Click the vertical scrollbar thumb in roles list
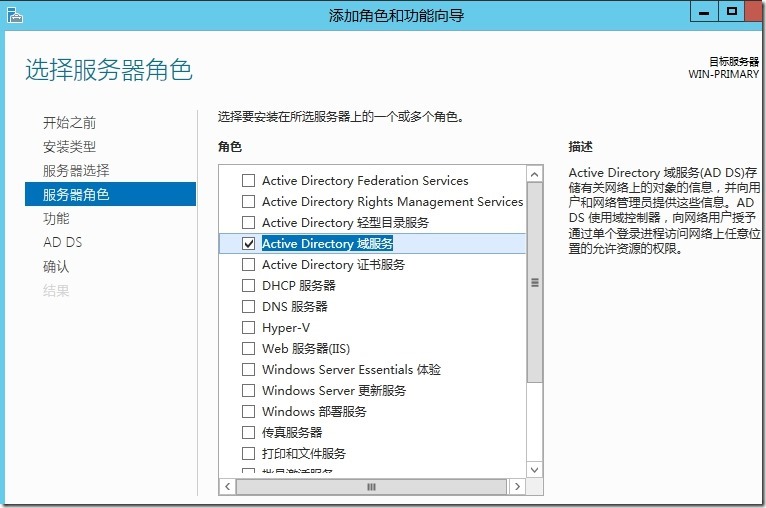766x508 pixels. 534,283
